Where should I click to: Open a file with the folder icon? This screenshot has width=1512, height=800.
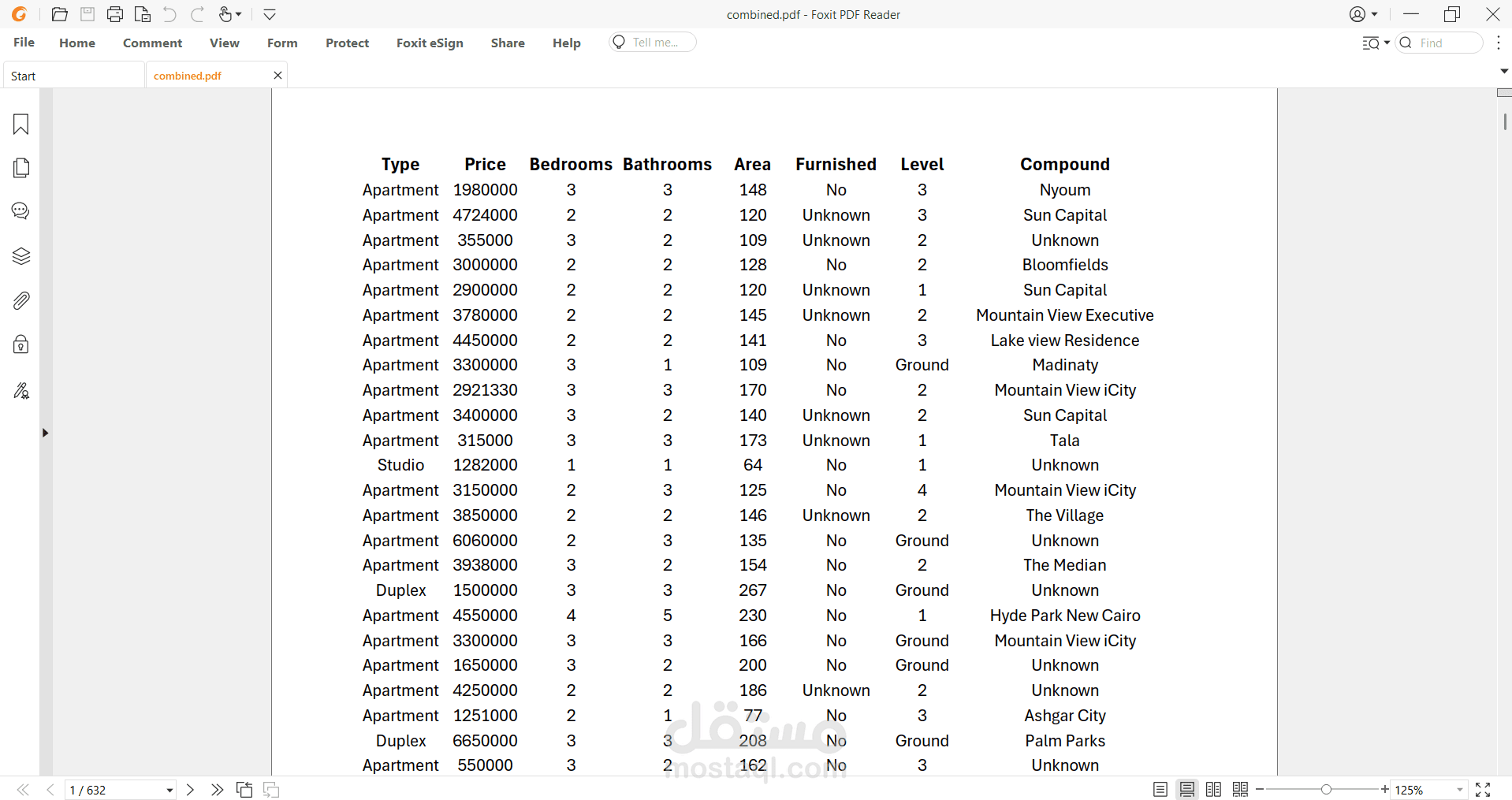point(59,14)
